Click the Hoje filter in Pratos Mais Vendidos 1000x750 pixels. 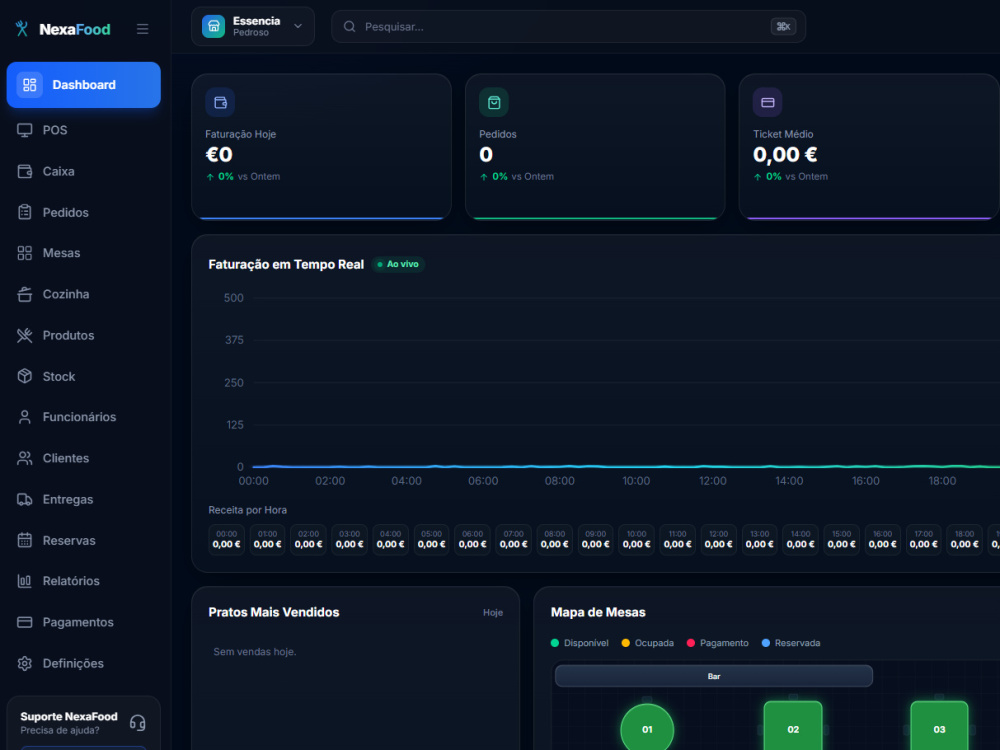coord(493,612)
